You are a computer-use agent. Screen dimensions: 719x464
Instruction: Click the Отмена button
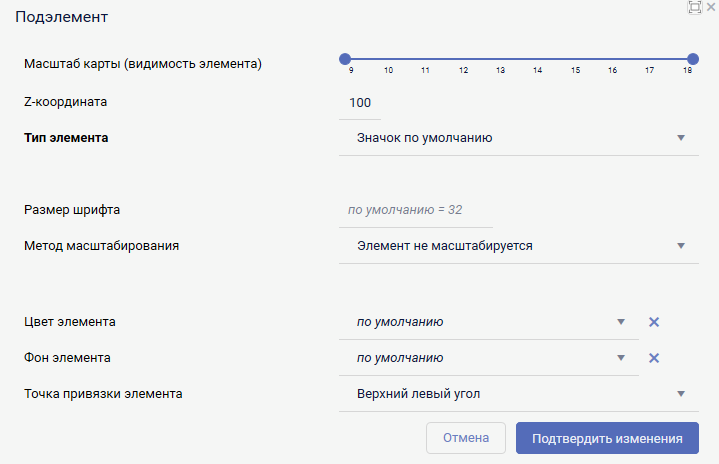click(x=465, y=438)
